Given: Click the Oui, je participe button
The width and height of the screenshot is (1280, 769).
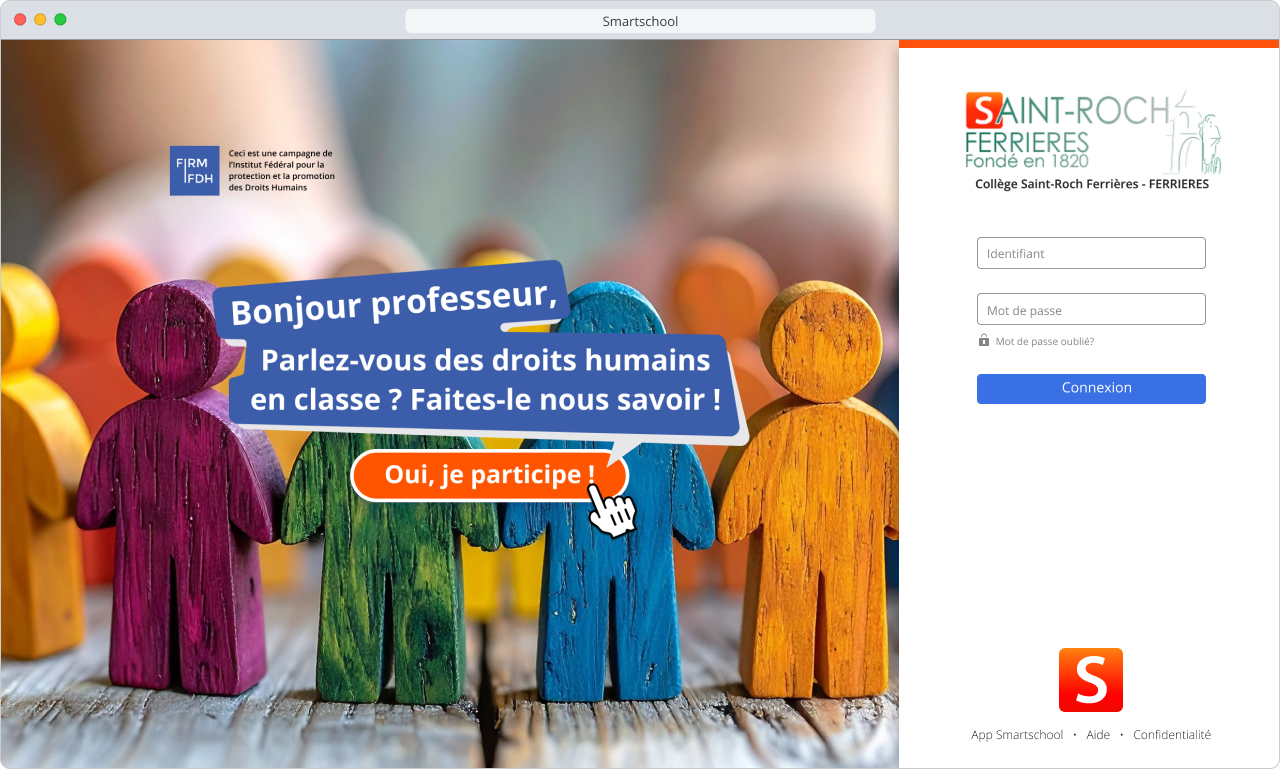Looking at the screenshot, I should tap(490, 475).
